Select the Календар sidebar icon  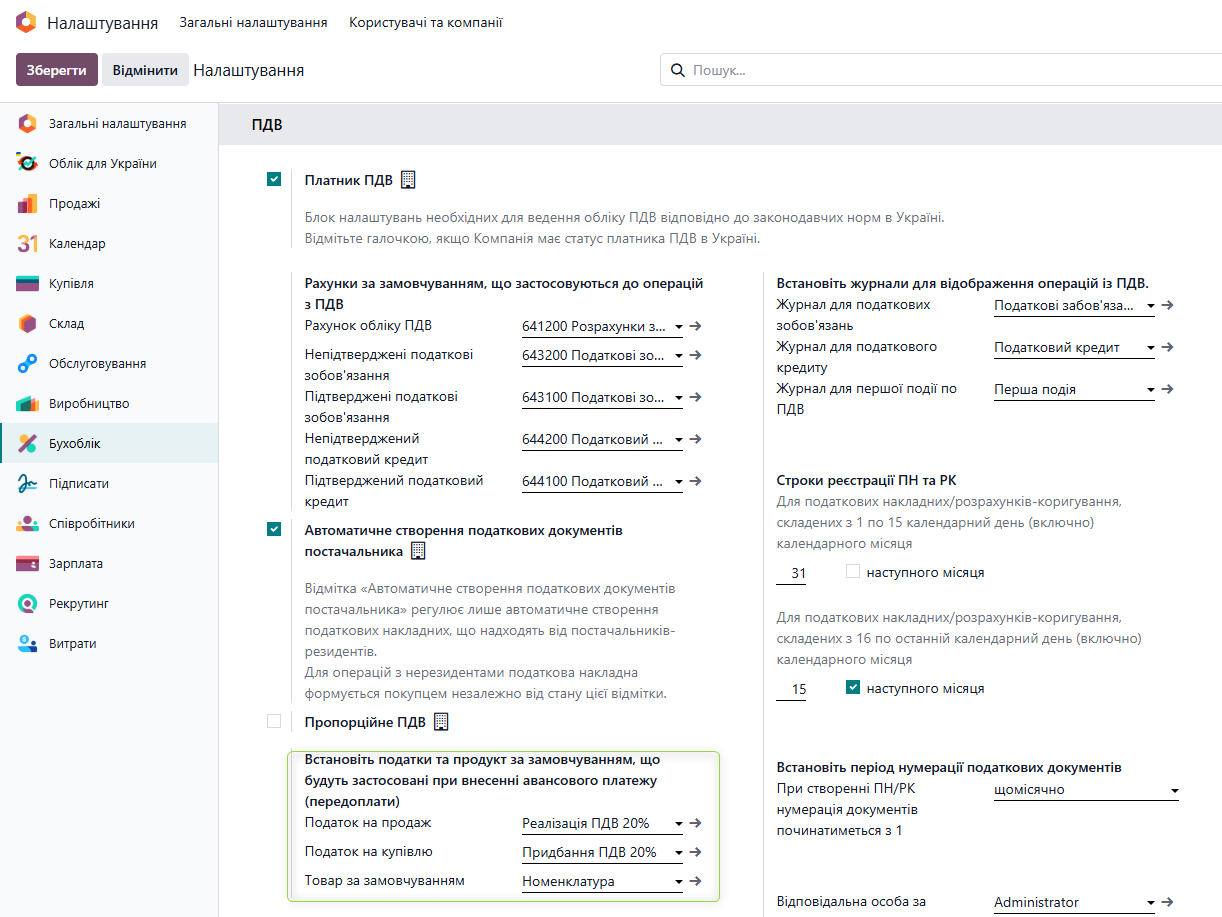(28, 243)
